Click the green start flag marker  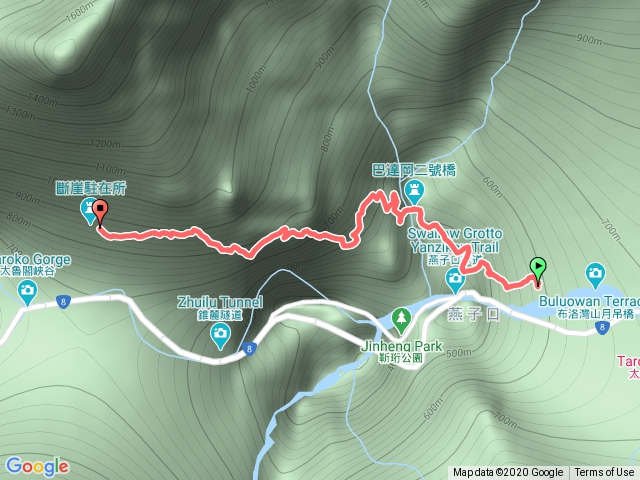(x=538, y=271)
